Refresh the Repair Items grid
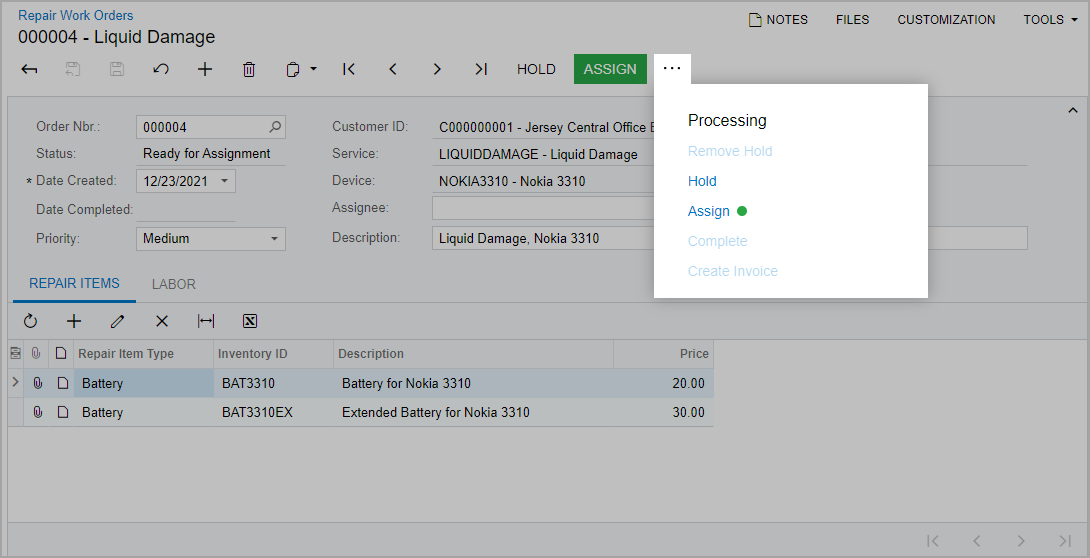The height and width of the screenshot is (558, 1090). coord(30,321)
